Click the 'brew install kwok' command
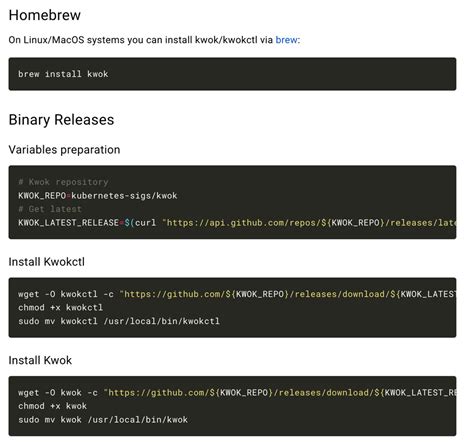This screenshot has height=445, width=474. point(63,74)
